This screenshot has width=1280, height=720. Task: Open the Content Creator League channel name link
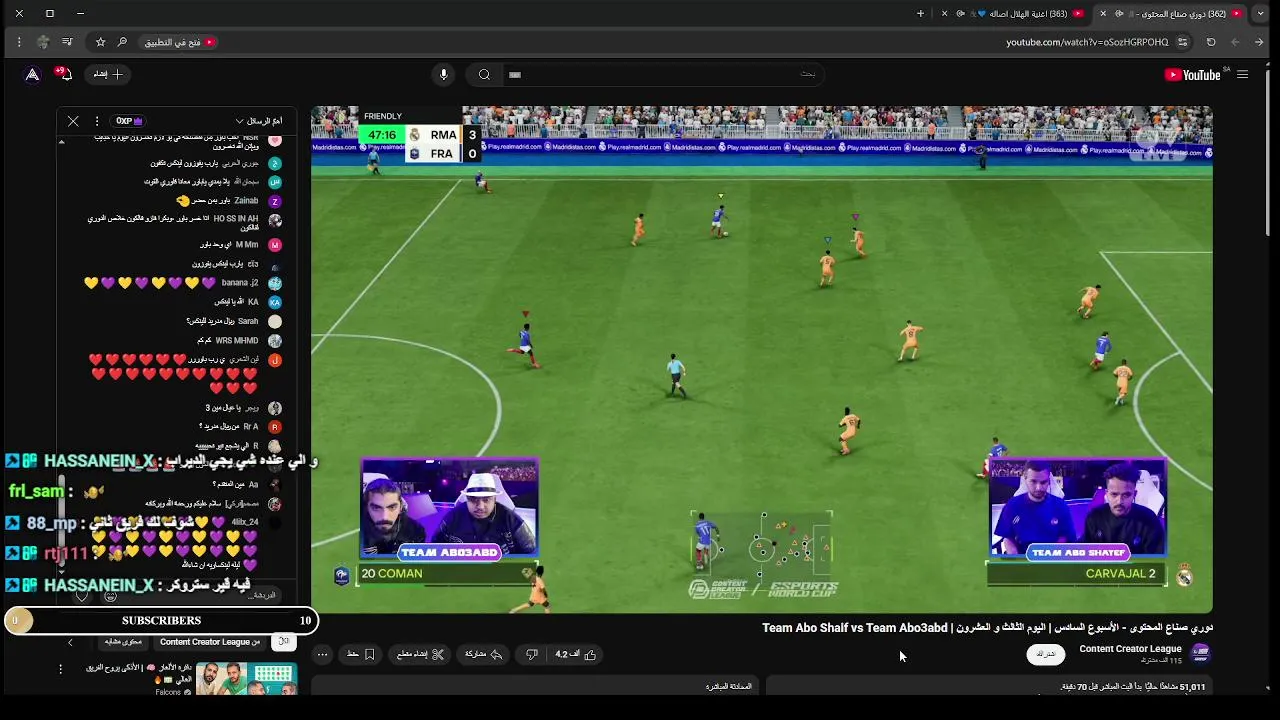click(x=1130, y=649)
